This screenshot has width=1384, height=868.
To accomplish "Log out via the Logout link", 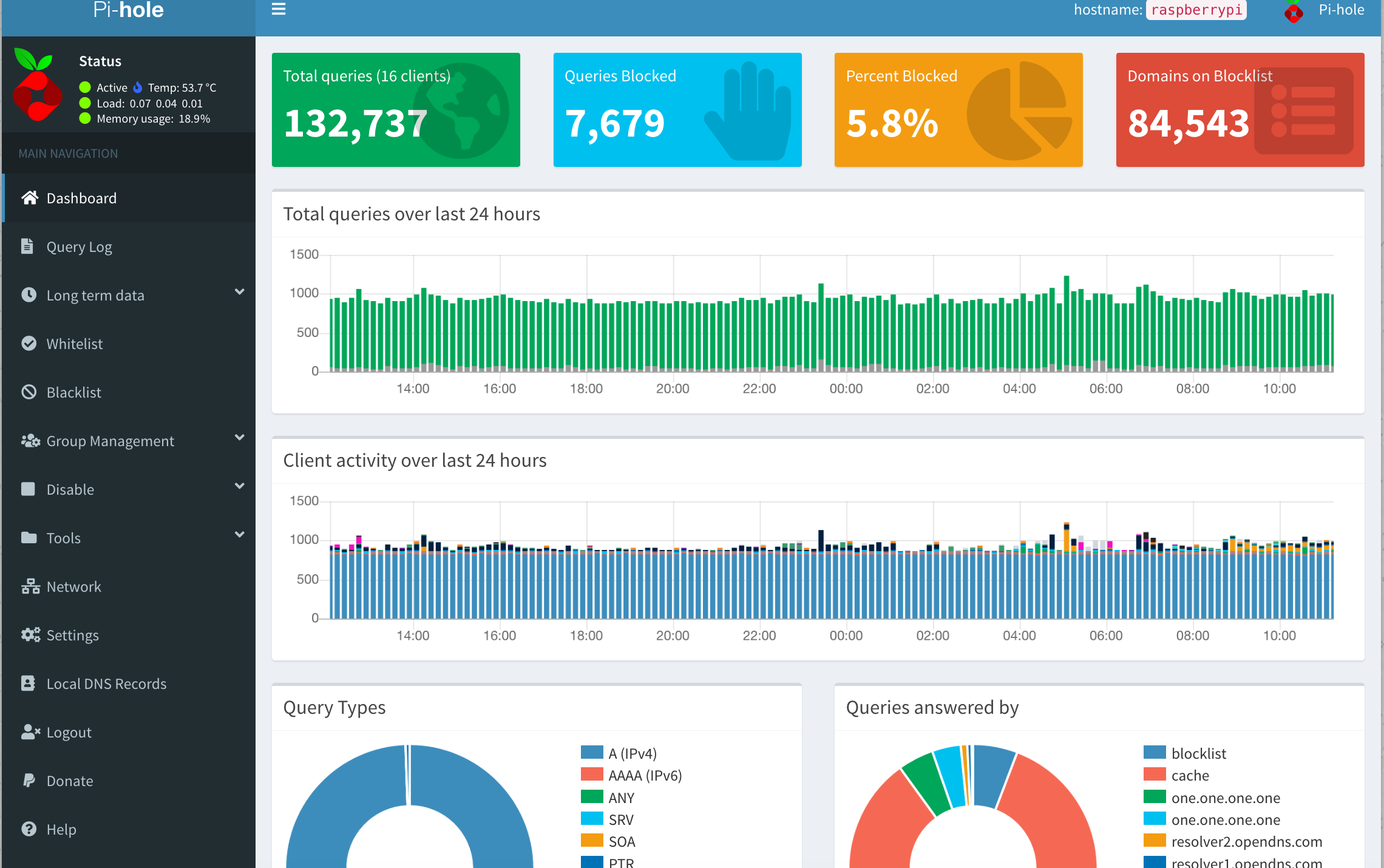I will [129, 732].
